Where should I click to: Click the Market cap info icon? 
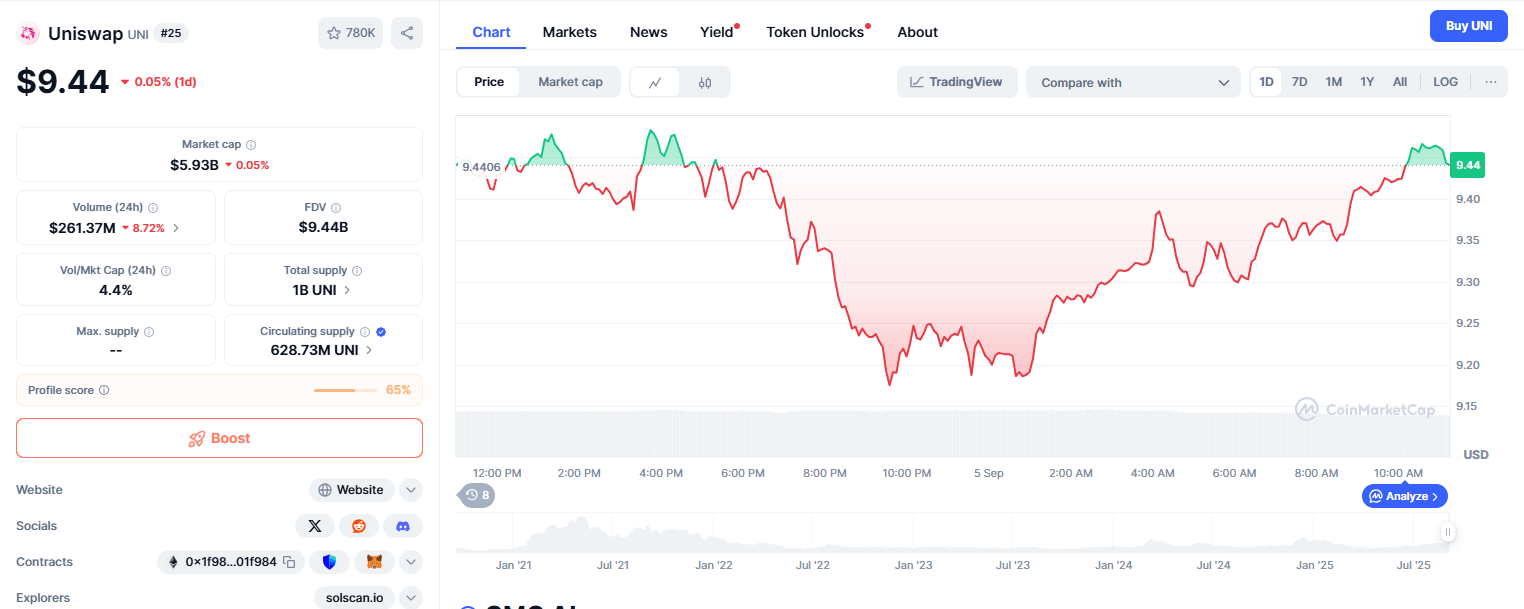(251, 145)
